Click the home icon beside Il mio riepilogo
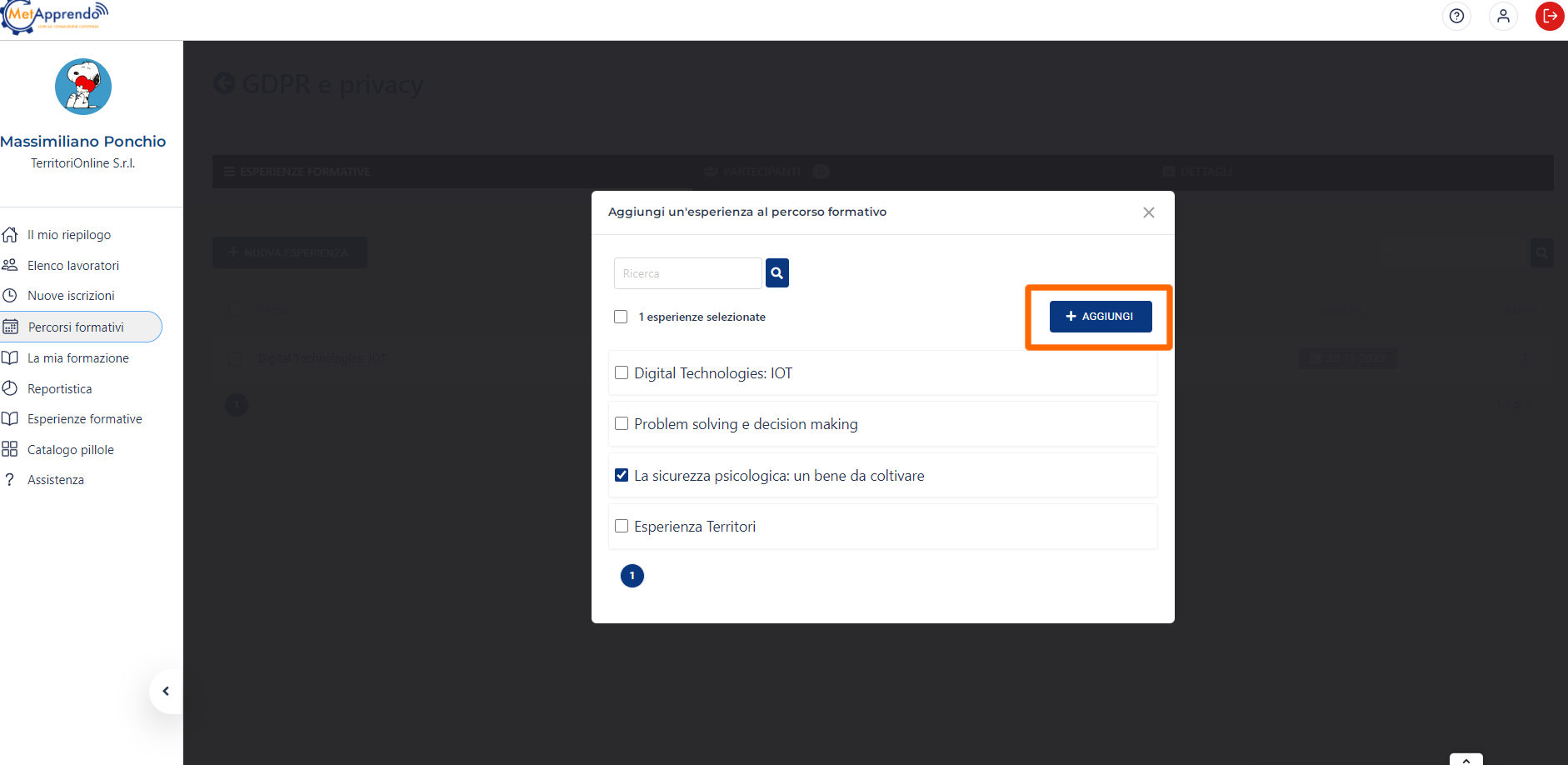Screen dimensions: 1568x765 point(10,234)
